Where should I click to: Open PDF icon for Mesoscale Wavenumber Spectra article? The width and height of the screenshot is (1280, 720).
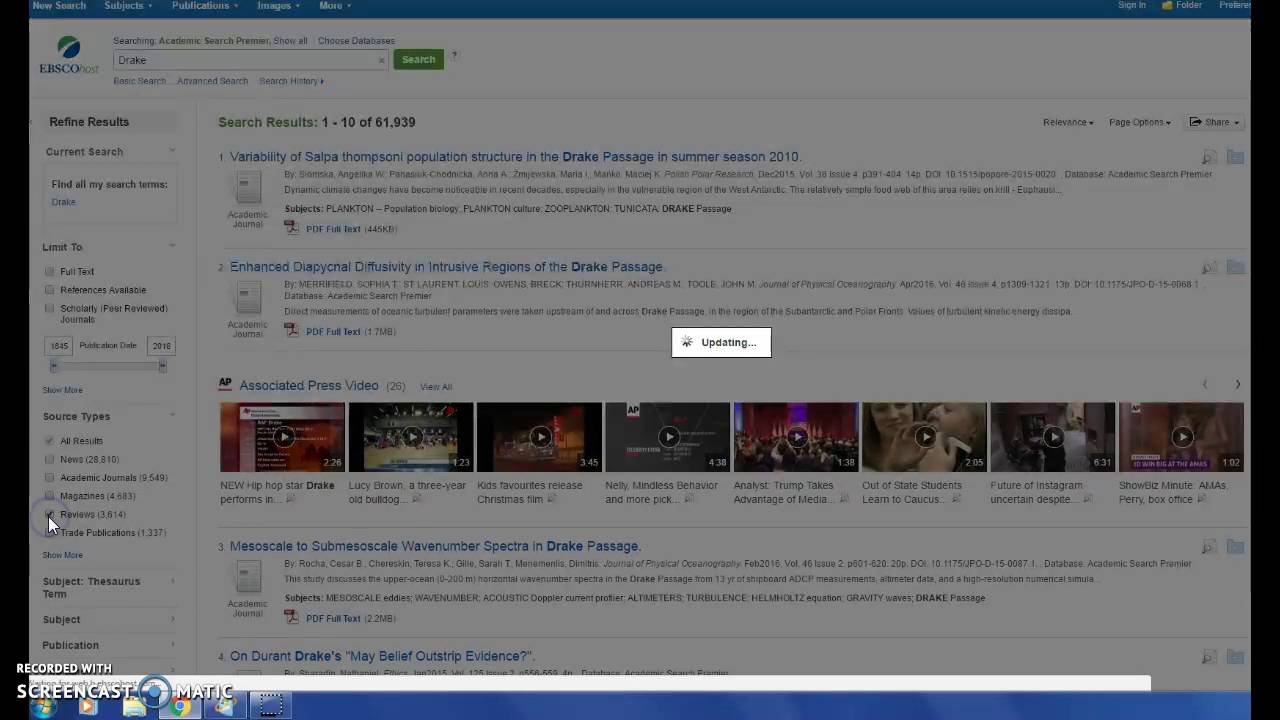(292, 617)
